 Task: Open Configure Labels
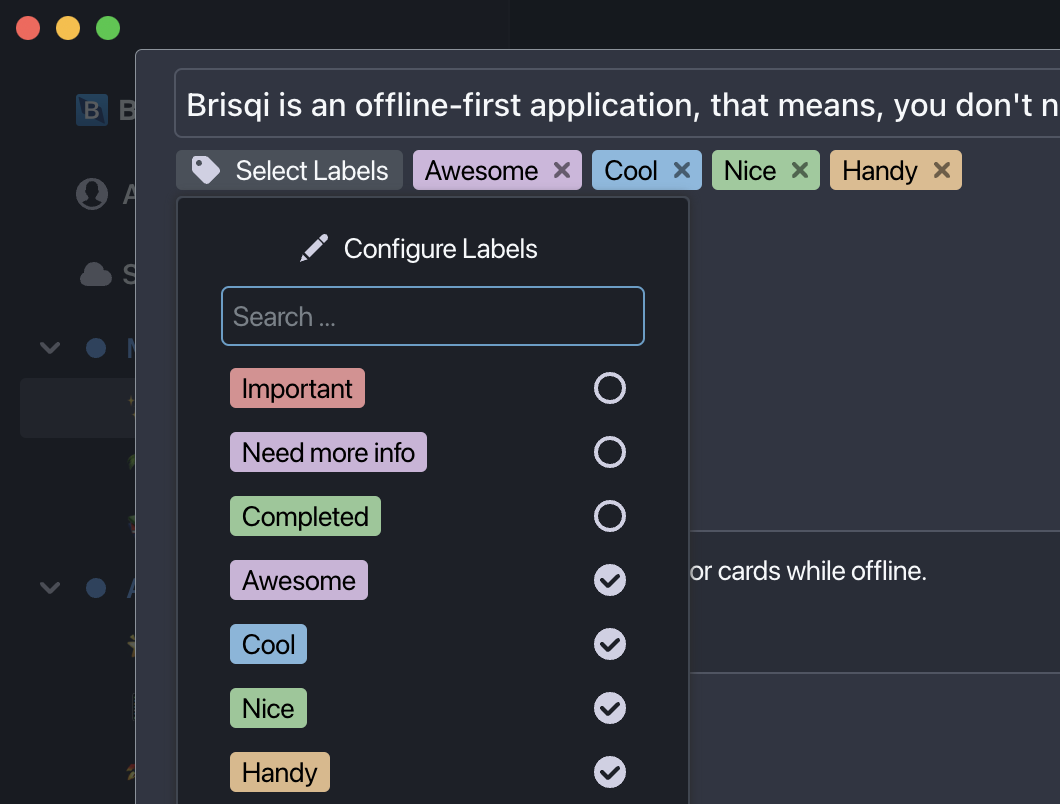[419, 249]
